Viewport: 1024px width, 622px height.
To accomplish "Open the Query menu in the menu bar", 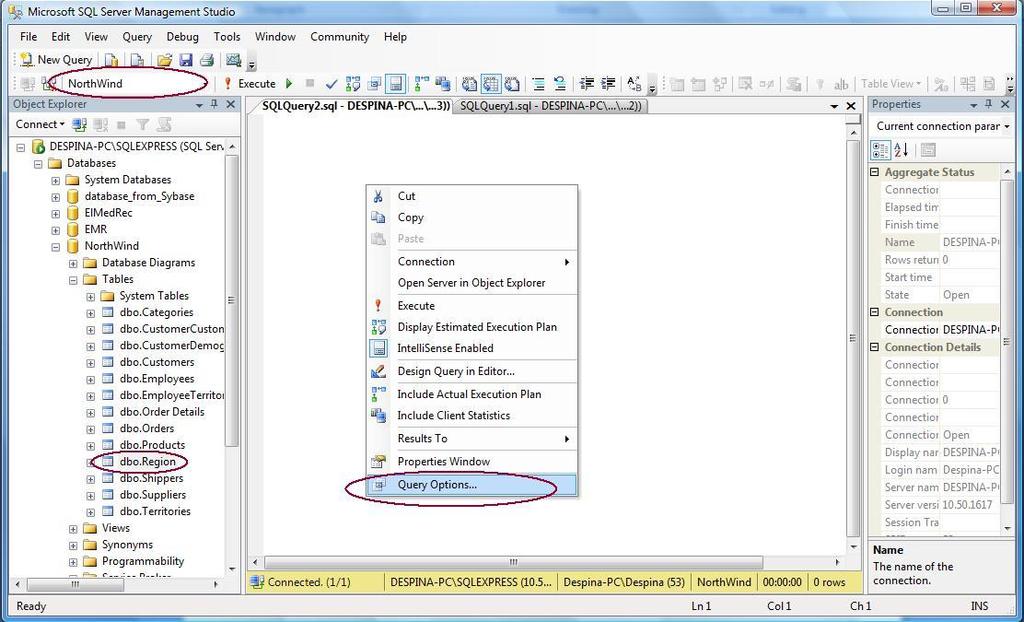I will coord(137,37).
